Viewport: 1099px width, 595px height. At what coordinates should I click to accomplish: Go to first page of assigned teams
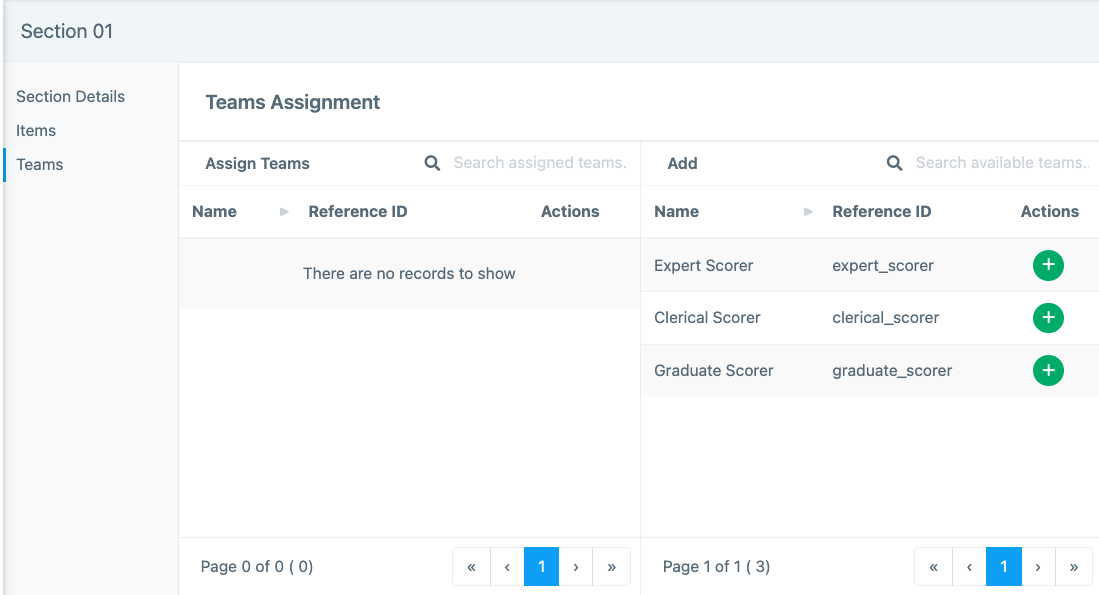click(471, 567)
